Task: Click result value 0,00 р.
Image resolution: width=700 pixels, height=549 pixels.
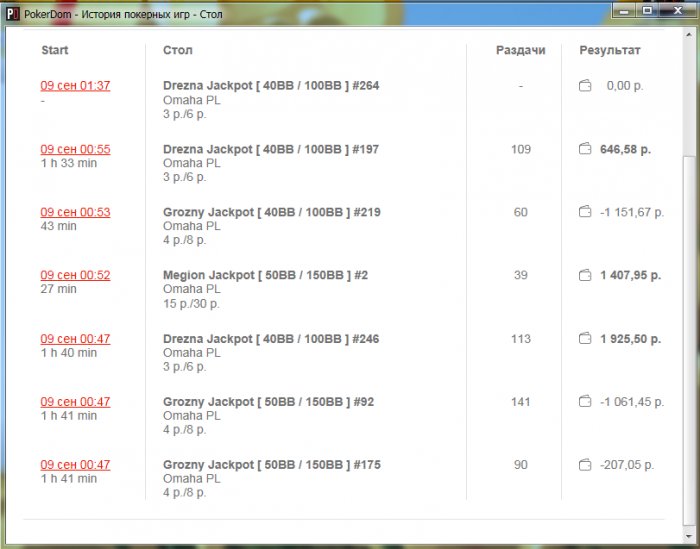Action: [x=625, y=85]
